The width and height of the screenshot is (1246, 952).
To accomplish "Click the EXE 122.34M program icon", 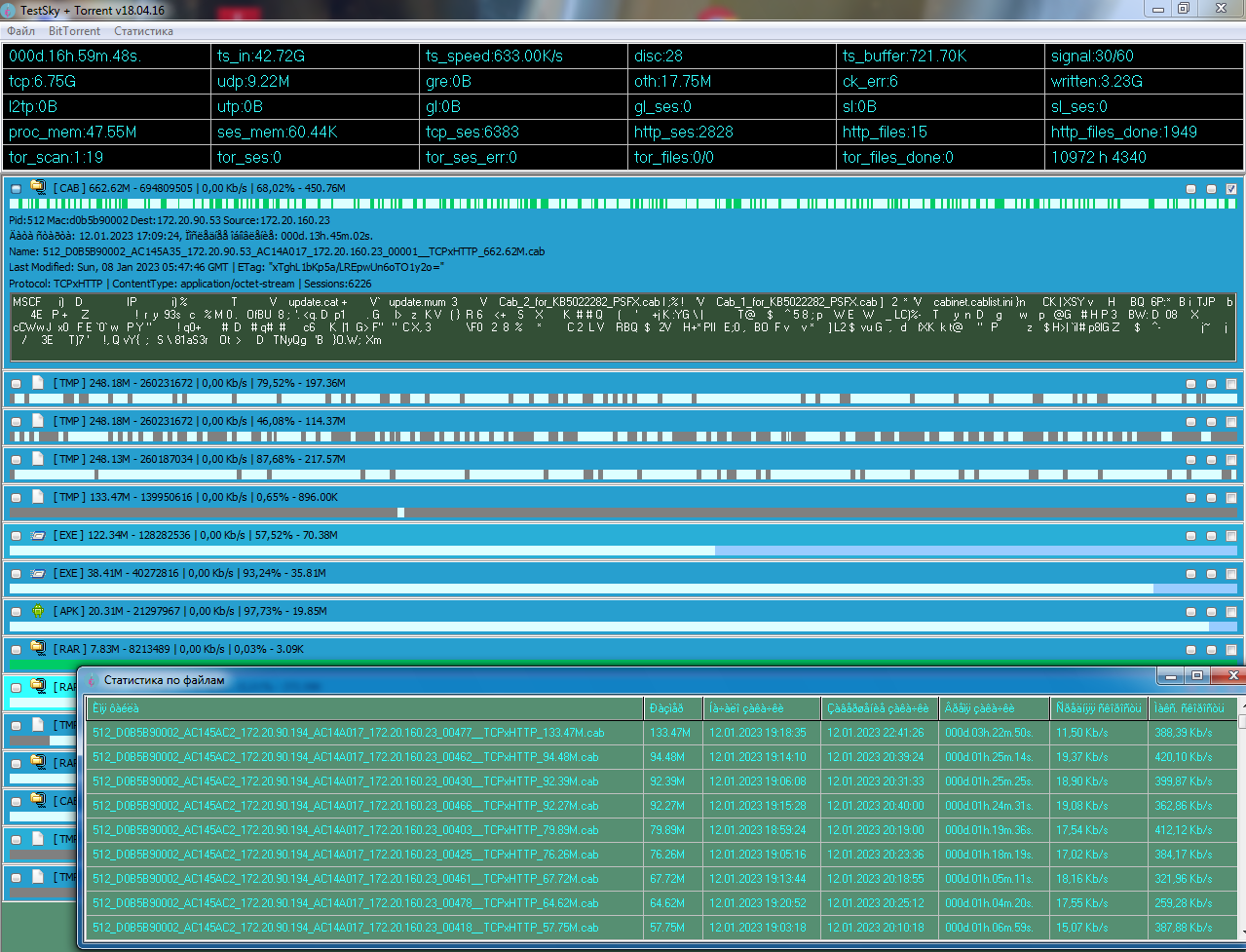I will point(38,535).
